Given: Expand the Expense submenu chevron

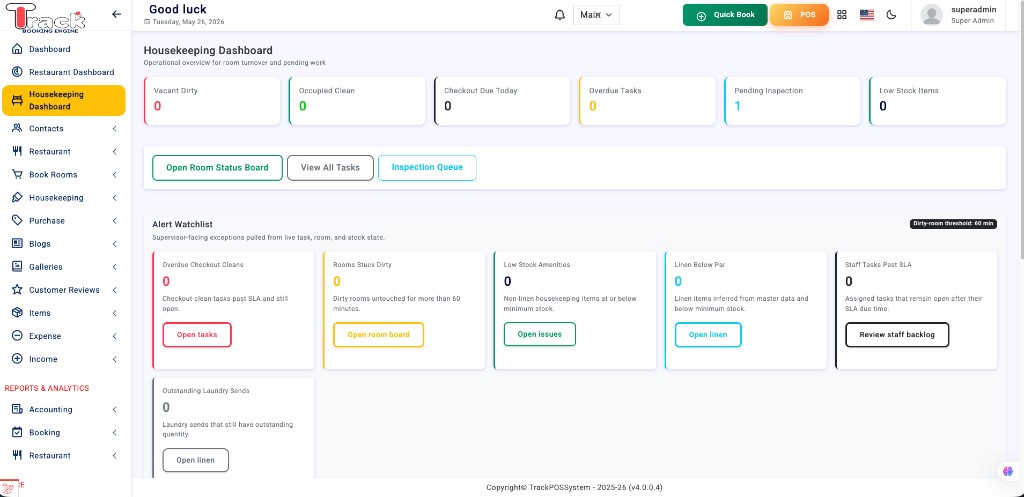Looking at the screenshot, I should tap(114, 336).
